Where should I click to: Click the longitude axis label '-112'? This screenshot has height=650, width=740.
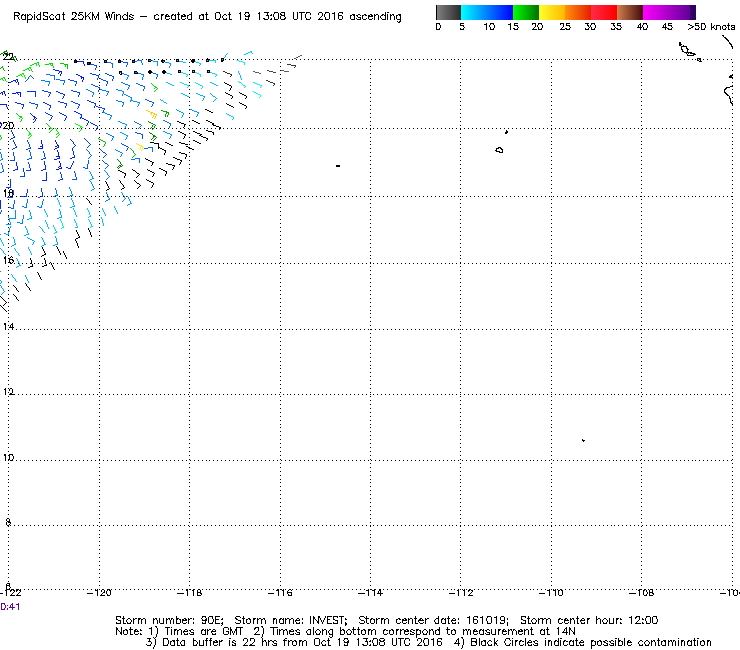click(x=461, y=593)
